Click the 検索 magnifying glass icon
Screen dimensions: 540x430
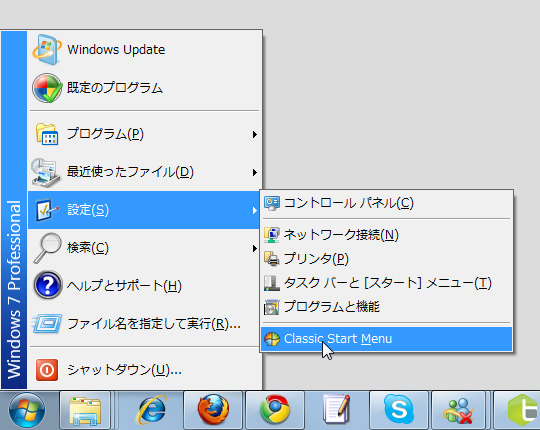[x=47, y=248]
